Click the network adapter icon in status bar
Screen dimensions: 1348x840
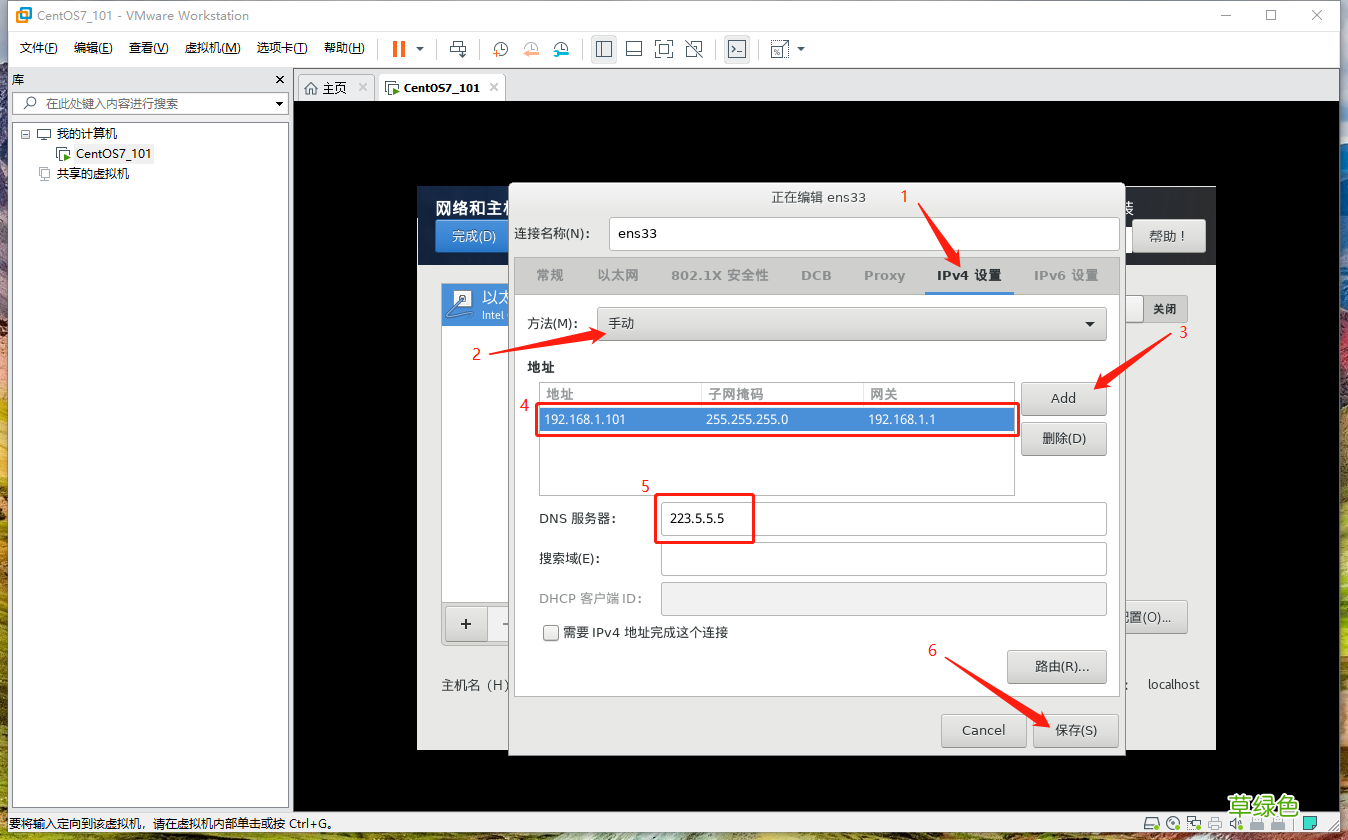click(x=1194, y=823)
